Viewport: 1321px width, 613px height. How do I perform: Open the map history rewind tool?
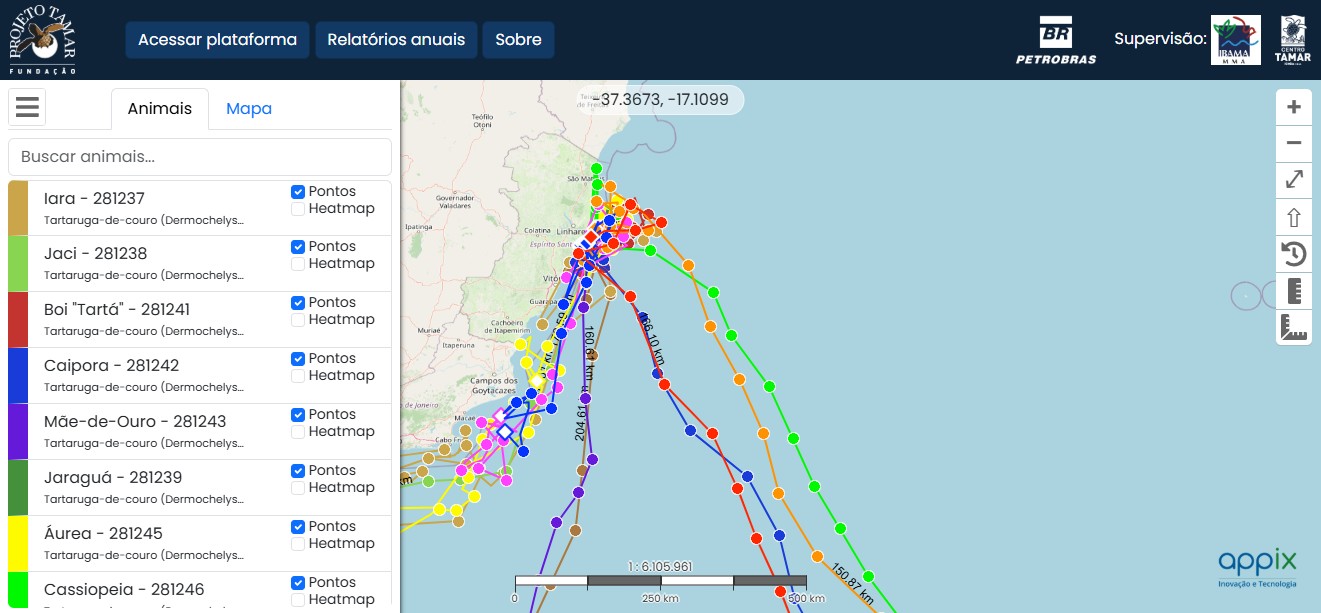click(x=1293, y=253)
